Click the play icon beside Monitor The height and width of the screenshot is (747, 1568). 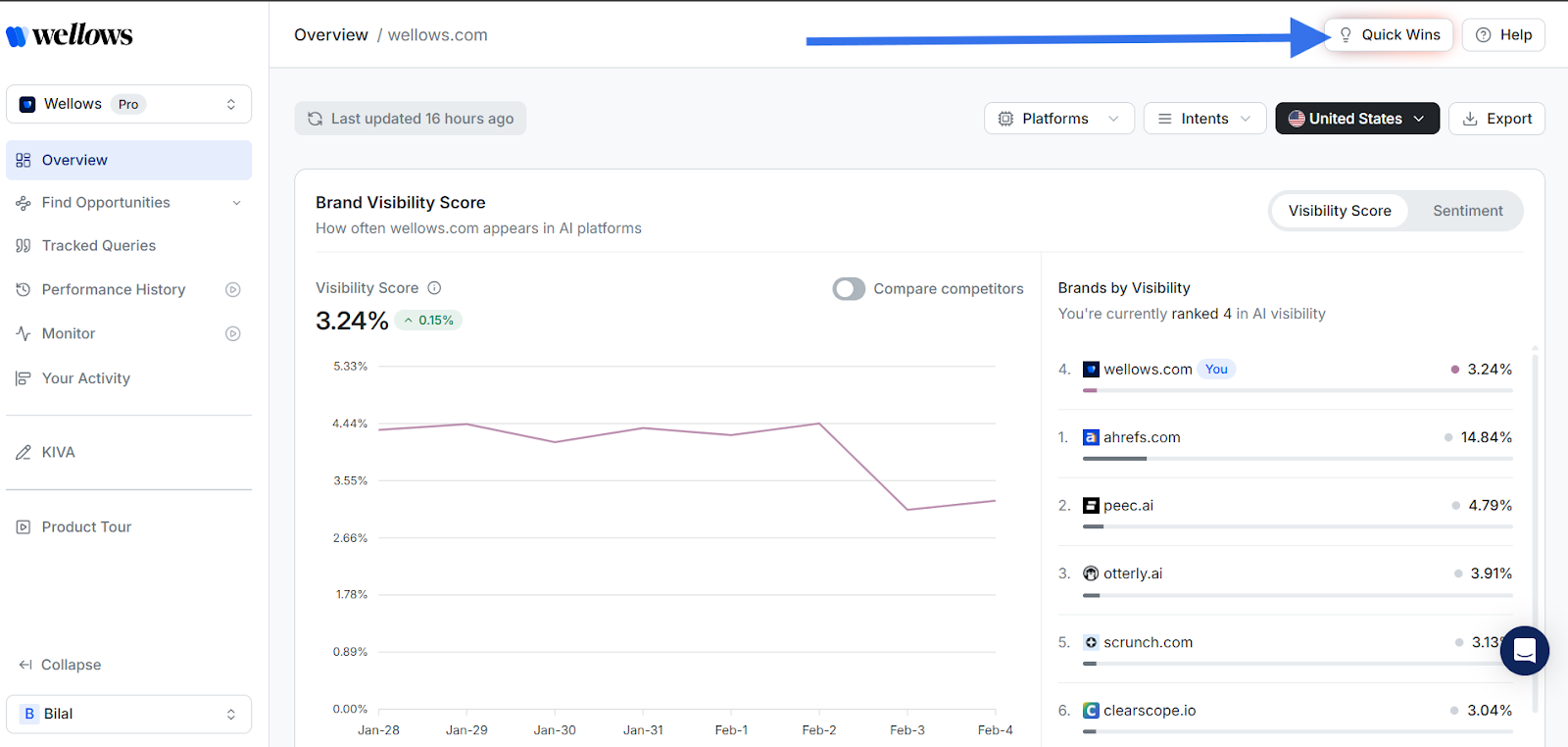pos(233,334)
